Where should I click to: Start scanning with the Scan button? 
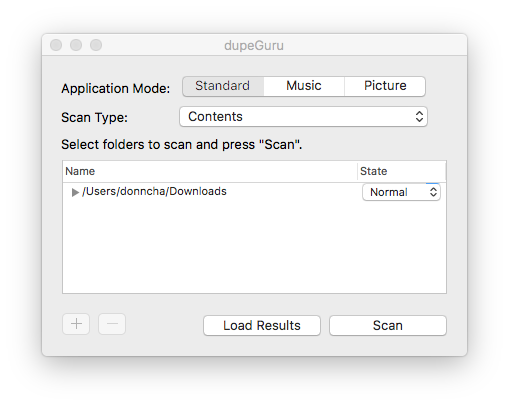388,326
